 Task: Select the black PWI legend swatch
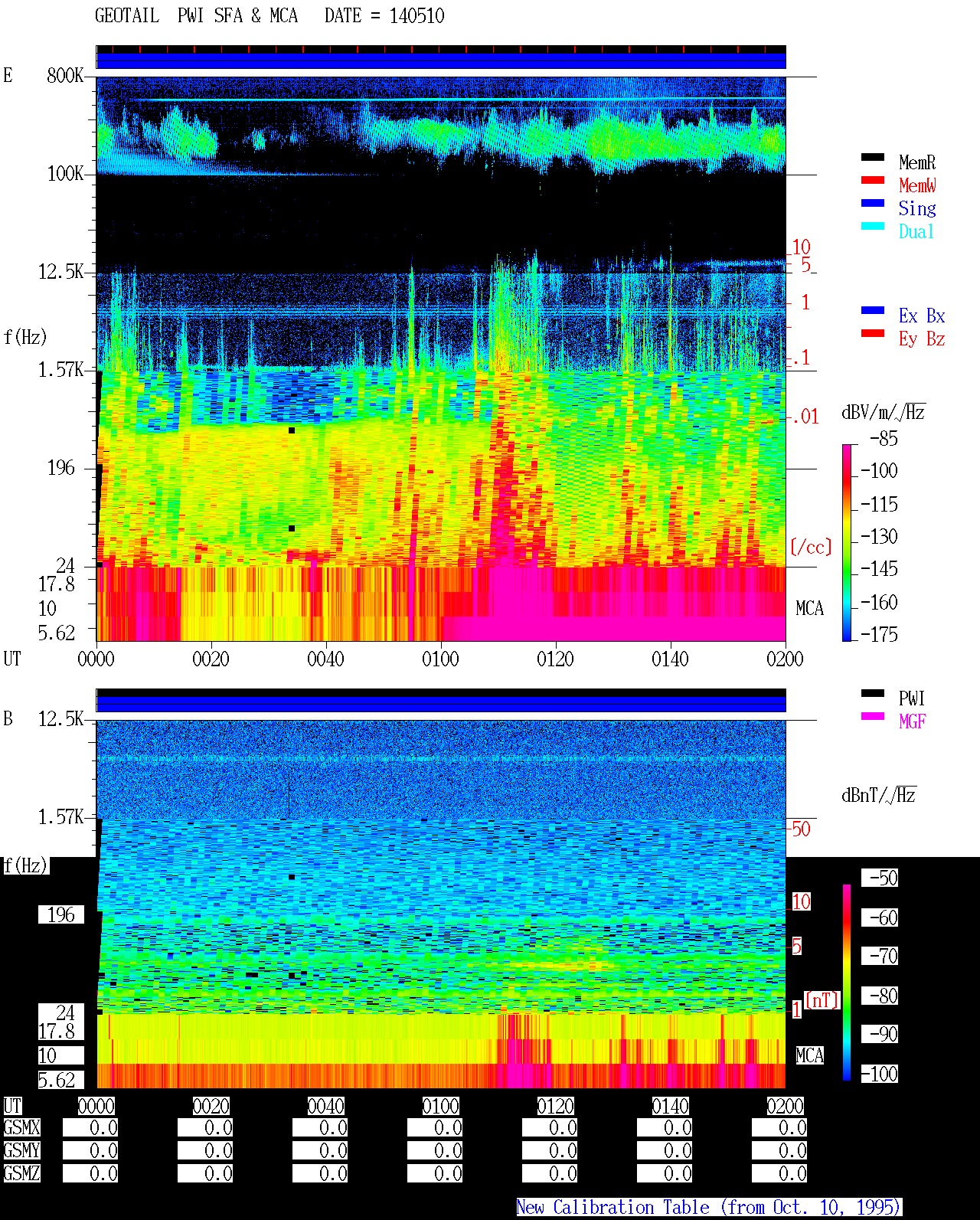(x=873, y=694)
